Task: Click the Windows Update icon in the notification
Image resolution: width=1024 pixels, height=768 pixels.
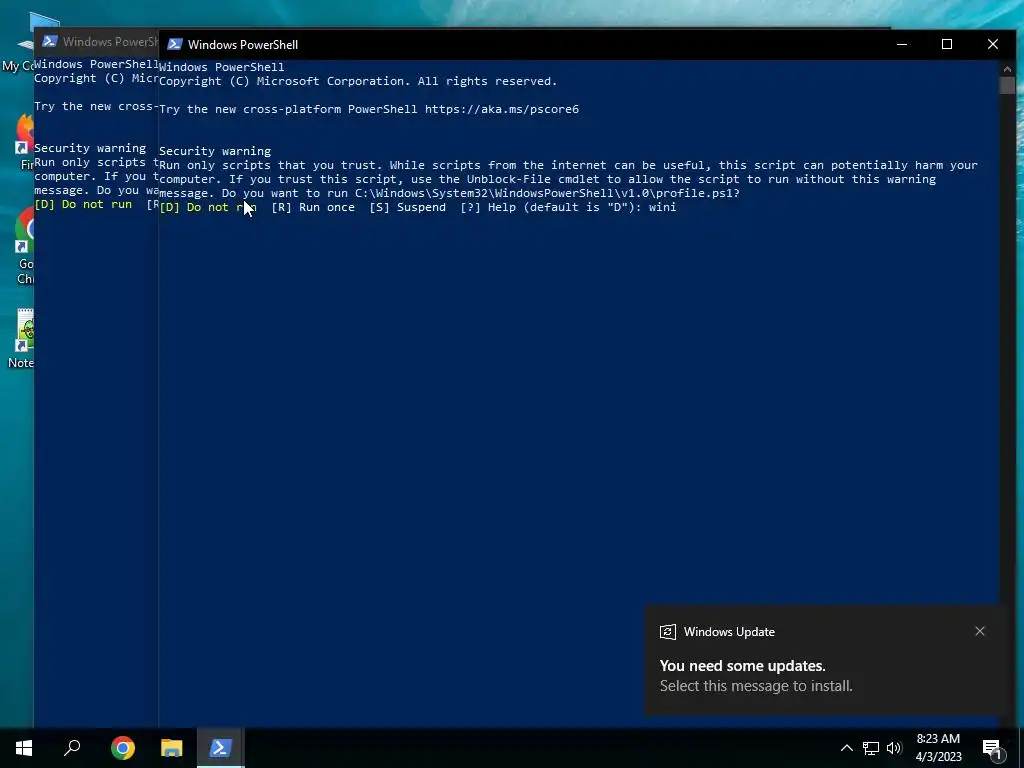Action: click(x=667, y=632)
